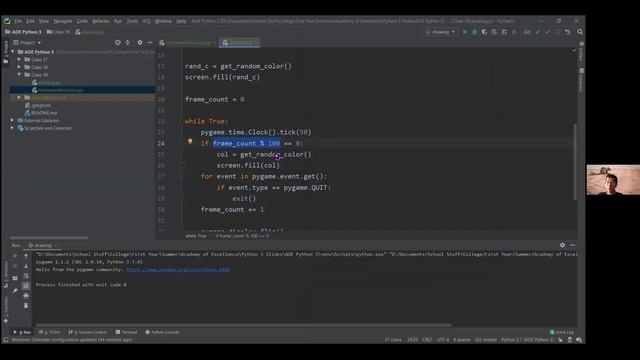
Task: Expand the orange highlighted folder
Action: click(x=19, y=98)
